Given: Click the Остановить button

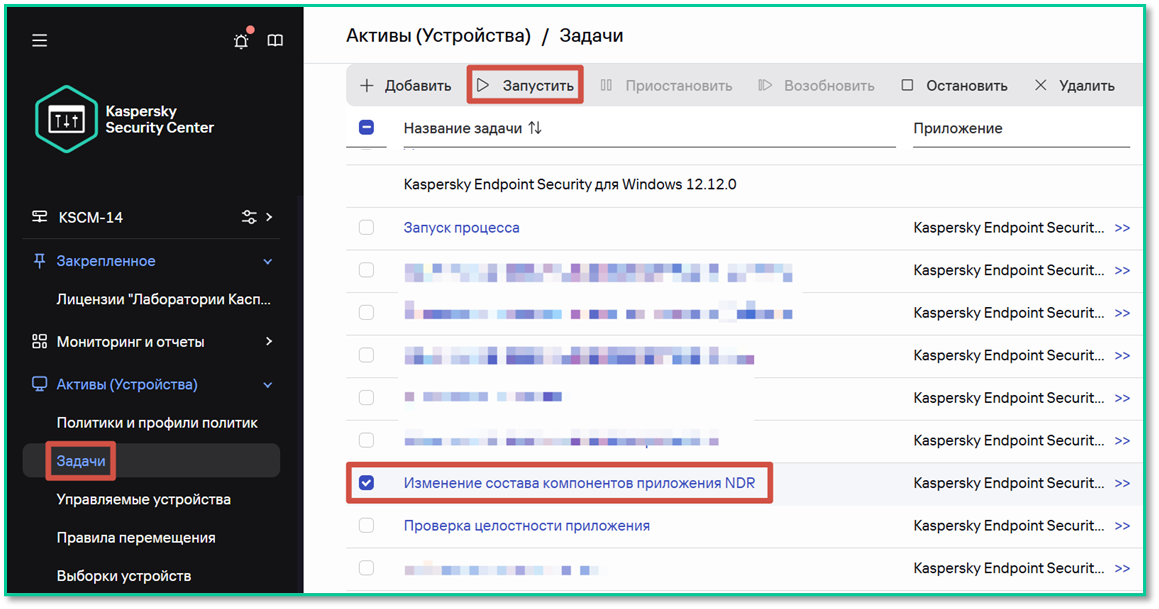Looking at the screenshot, I should (x=954, y=86).
